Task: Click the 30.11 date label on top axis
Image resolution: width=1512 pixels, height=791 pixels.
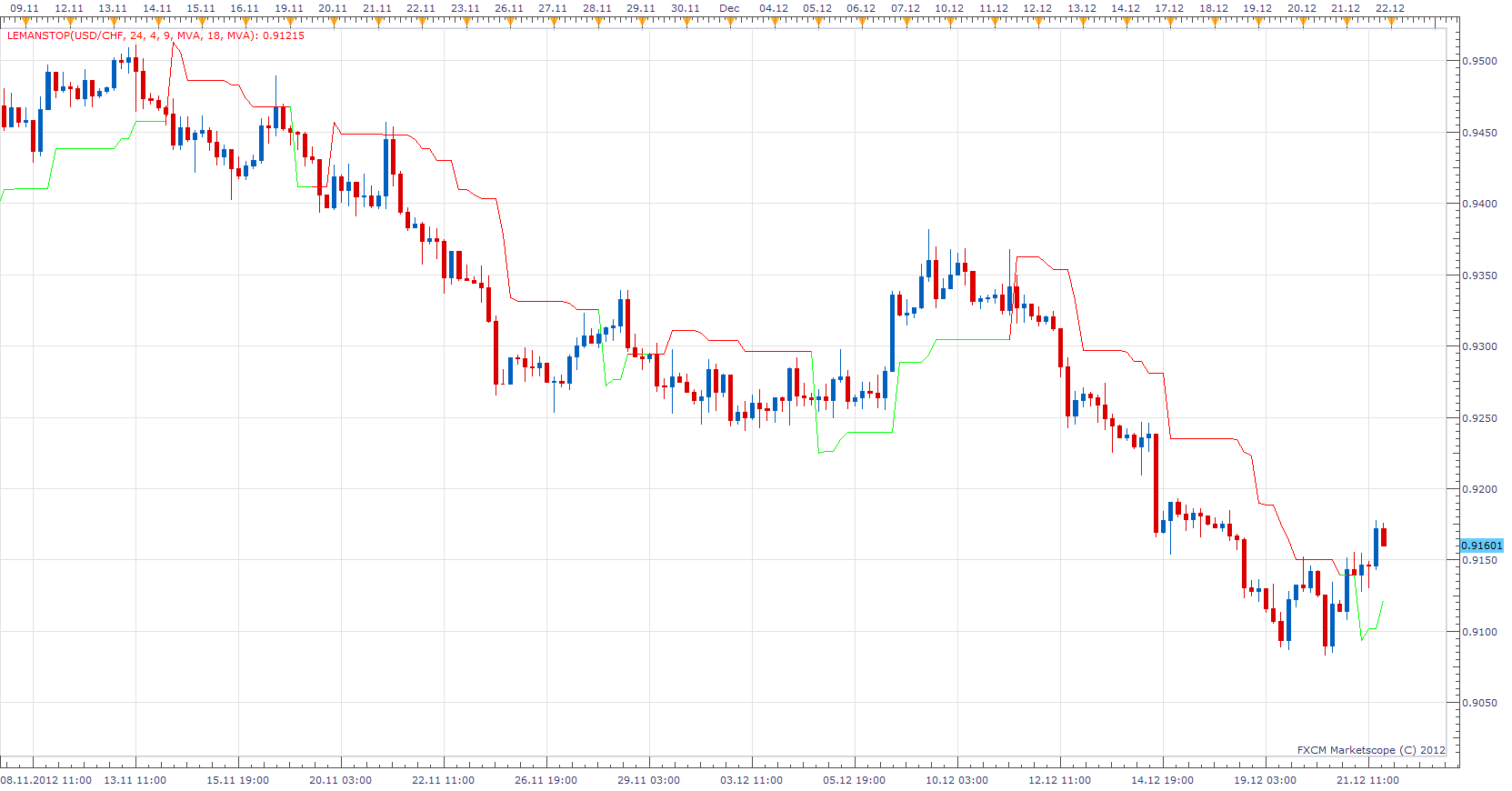Action: pos(686,8)
